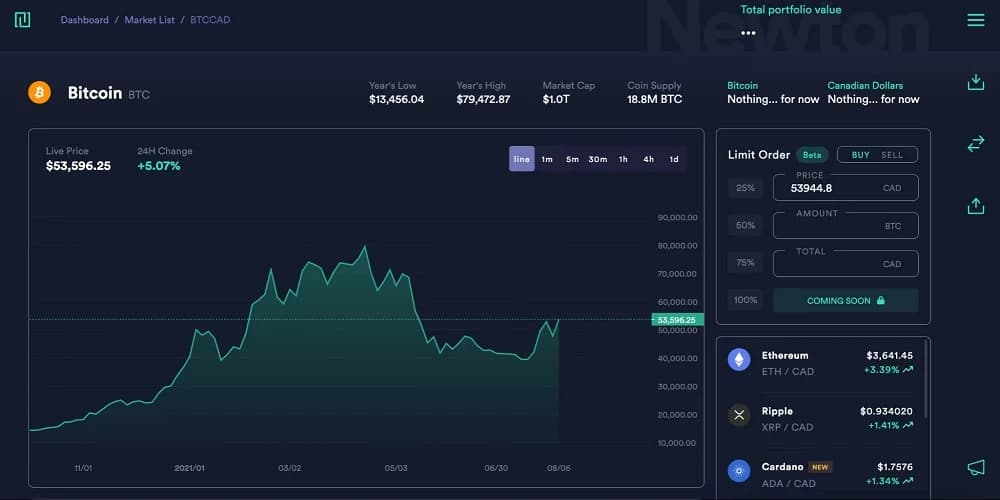Click the 2021/01 date axis label
The image size is (1000, 500).
point(189,468)
